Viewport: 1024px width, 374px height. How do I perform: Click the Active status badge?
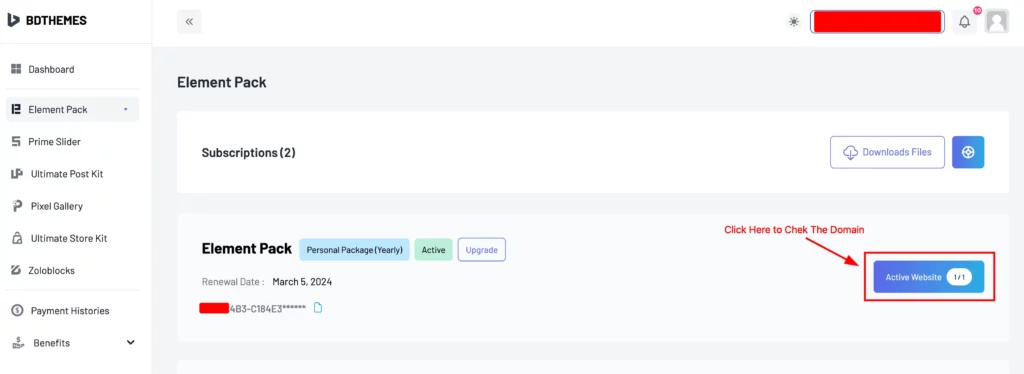pos(433,249)
